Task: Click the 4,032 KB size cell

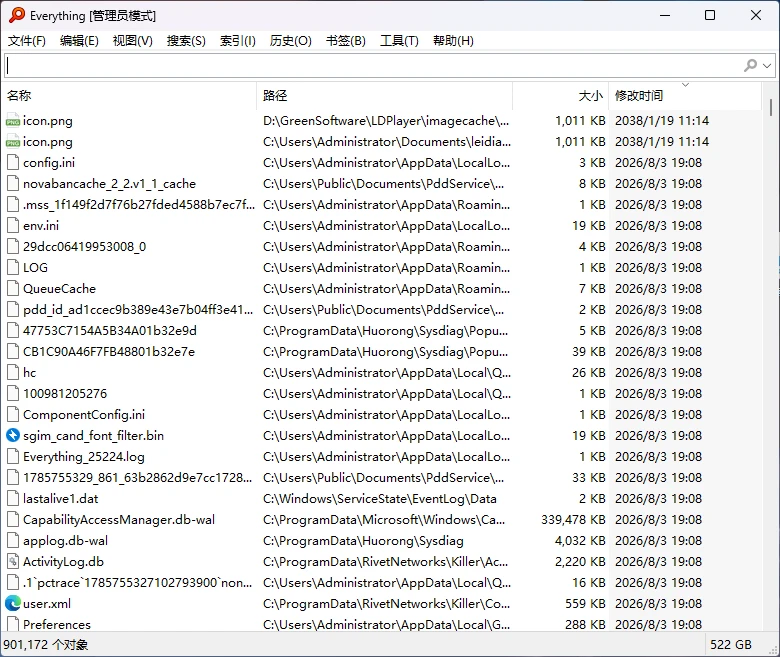Action: (x=580, y=541)
